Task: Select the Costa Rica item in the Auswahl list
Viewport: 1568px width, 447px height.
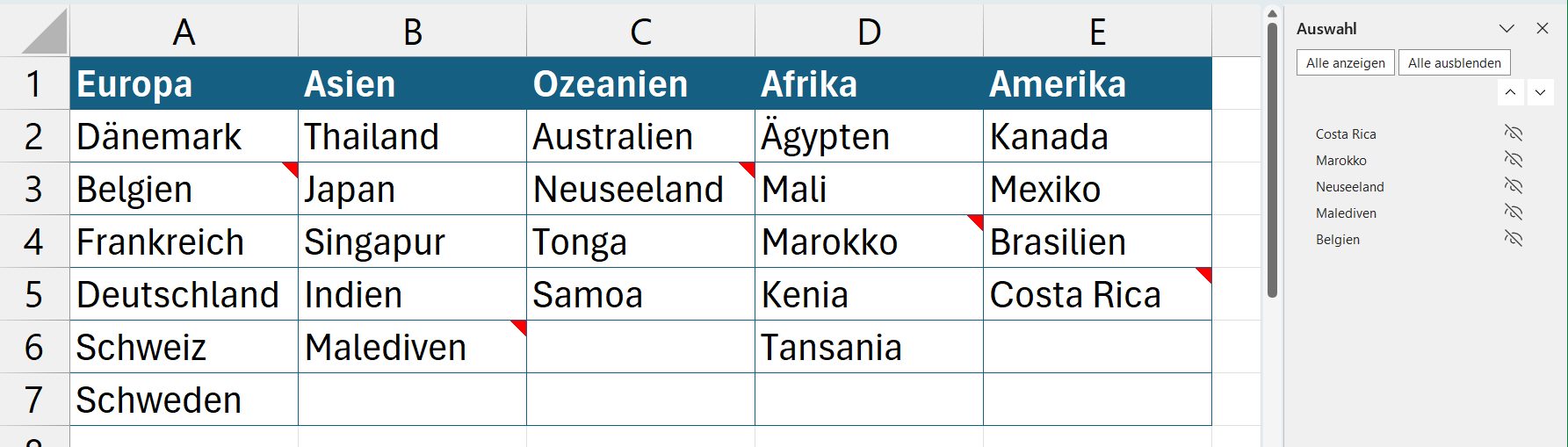Action: point(1346,134)
